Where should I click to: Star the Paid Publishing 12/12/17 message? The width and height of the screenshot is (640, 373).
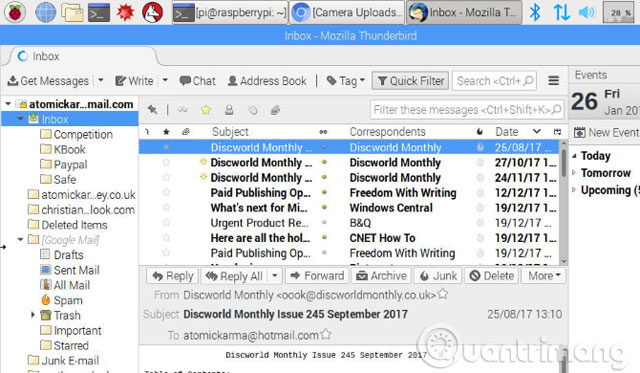point(166,192)
